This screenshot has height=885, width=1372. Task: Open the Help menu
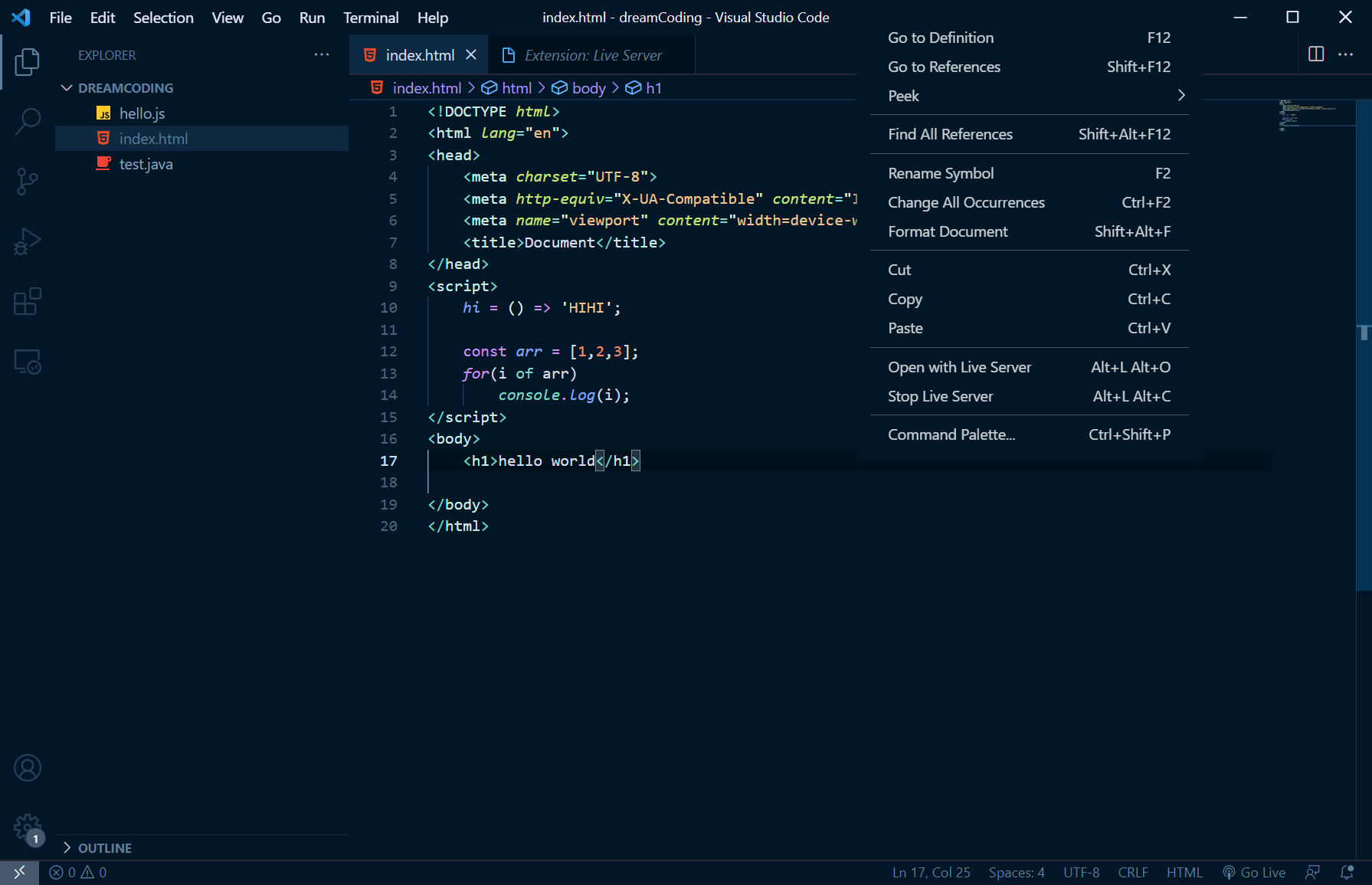point(432,18)
